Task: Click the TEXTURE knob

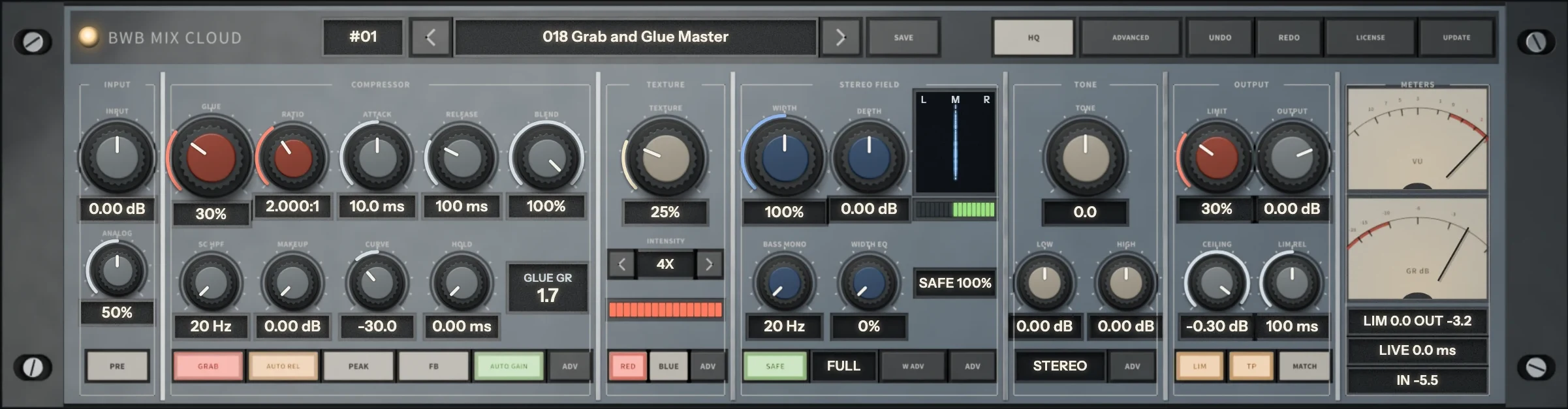Action: point(665,157)
